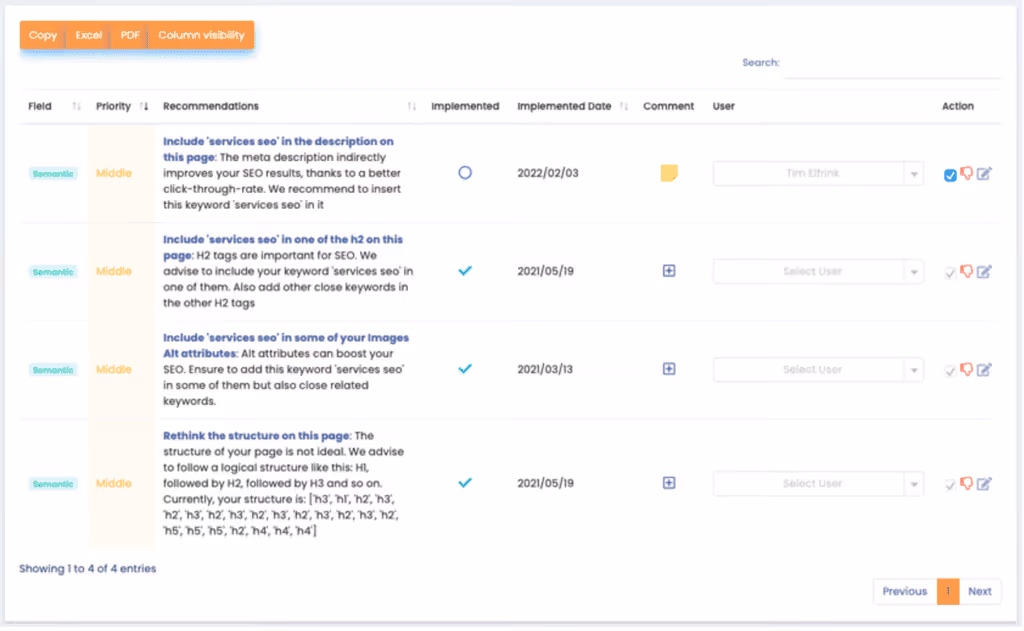The height and width of the screenshot is (631, 1024).
Task: Add a comment in the Rethink the structure row
Action: tap(669, 483)
